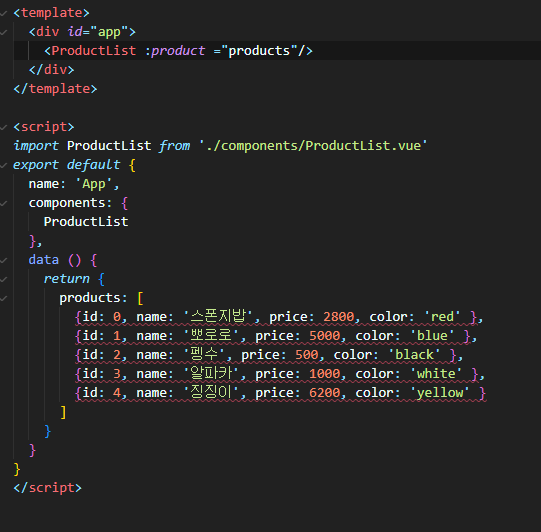Click the 'export' keyword
541x532 pixels.
(x=36, y=165)
